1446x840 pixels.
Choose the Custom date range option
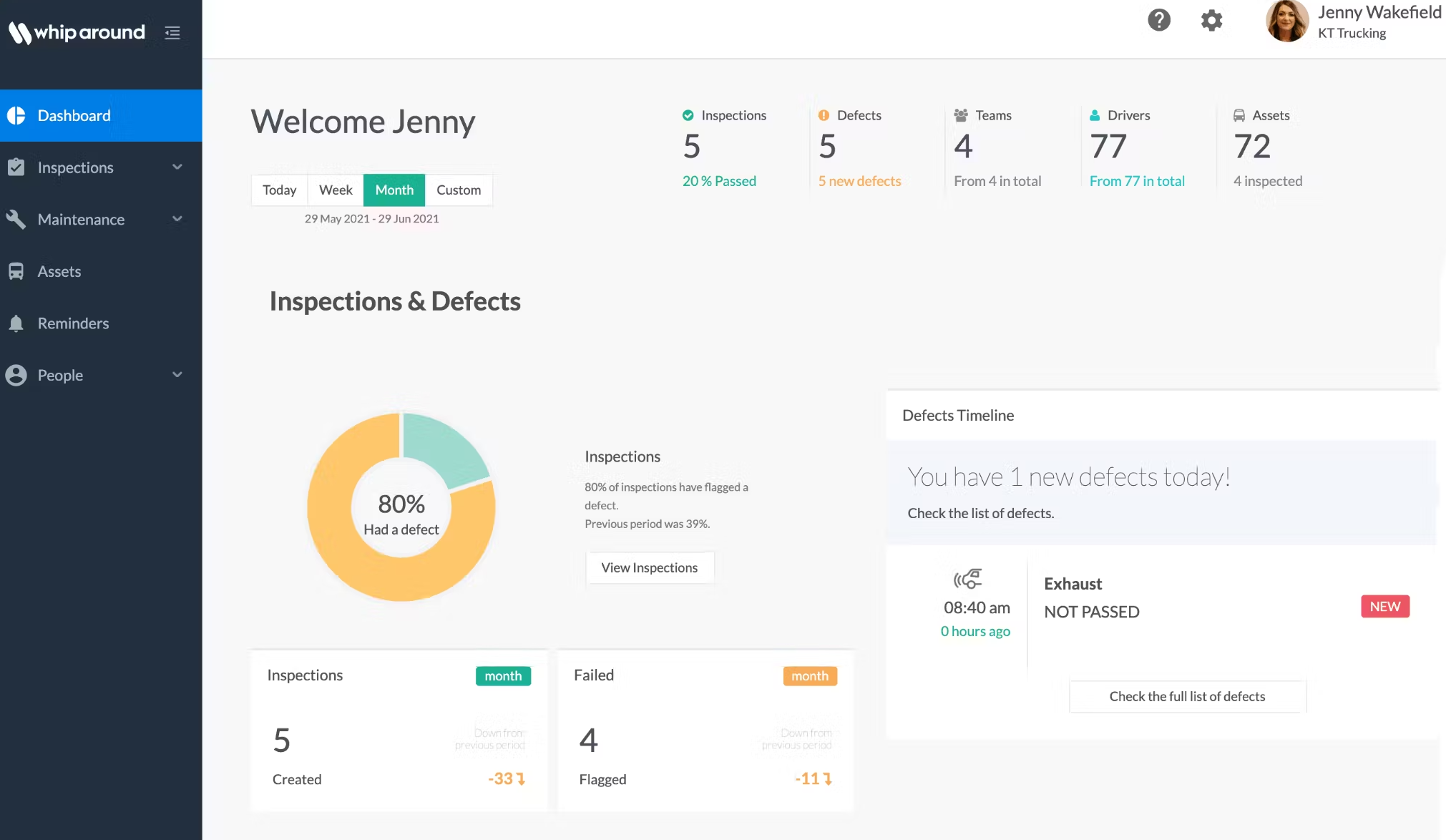click(x=459, y=190)
